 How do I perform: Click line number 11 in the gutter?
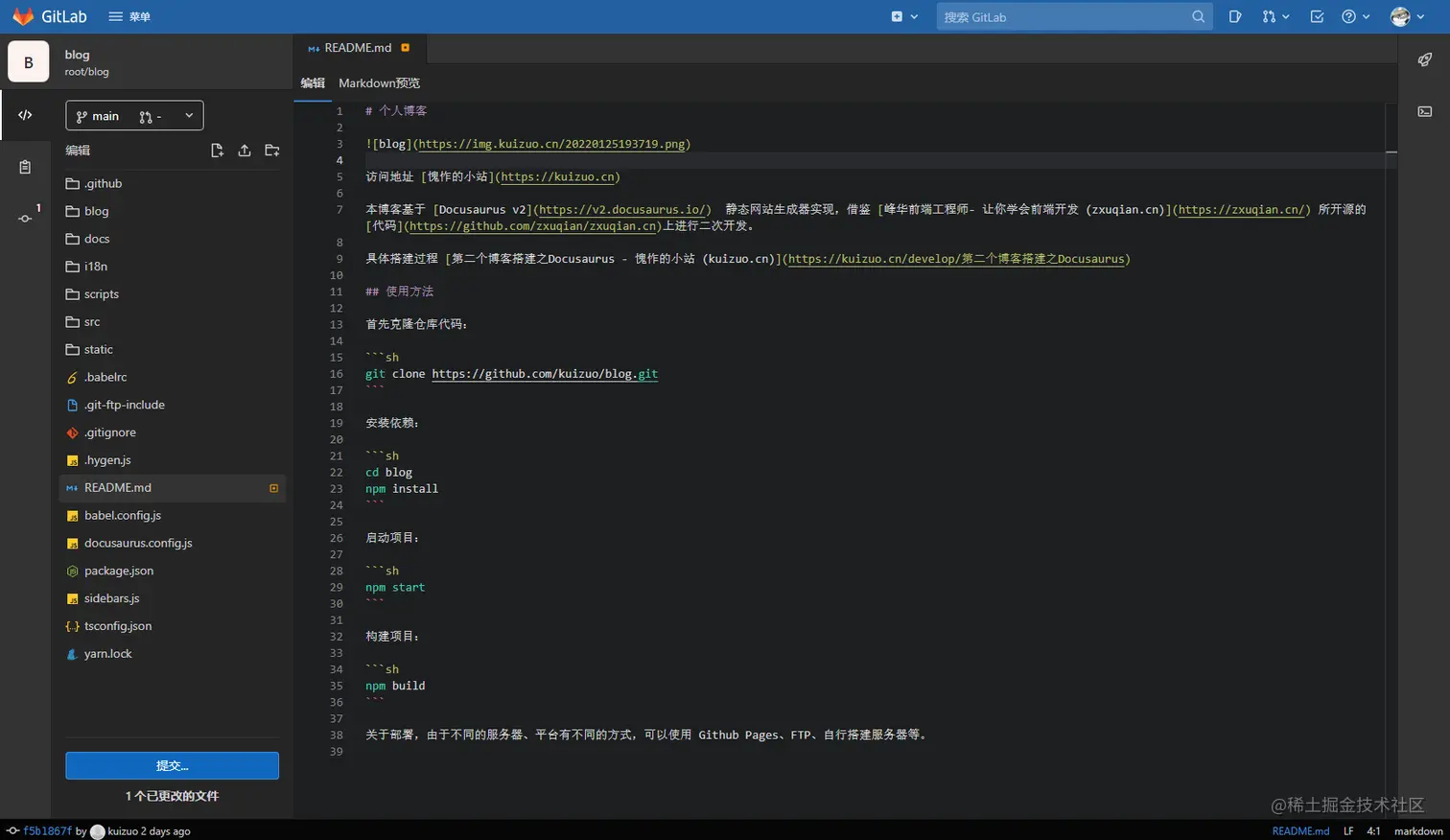click(x=336, y=292)
